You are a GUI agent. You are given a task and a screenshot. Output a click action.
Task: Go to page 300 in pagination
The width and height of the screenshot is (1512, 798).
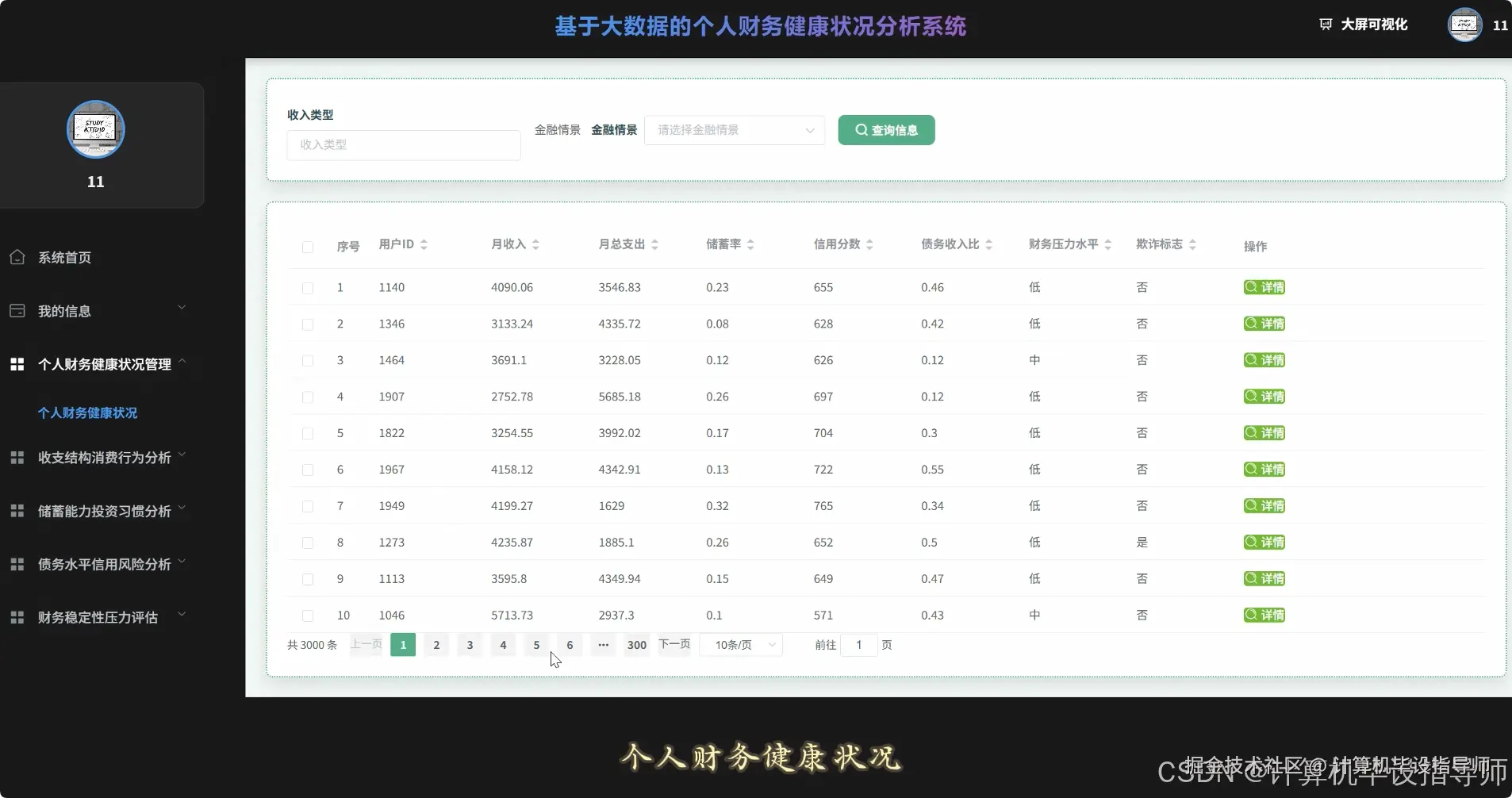(x=635, y=645)
